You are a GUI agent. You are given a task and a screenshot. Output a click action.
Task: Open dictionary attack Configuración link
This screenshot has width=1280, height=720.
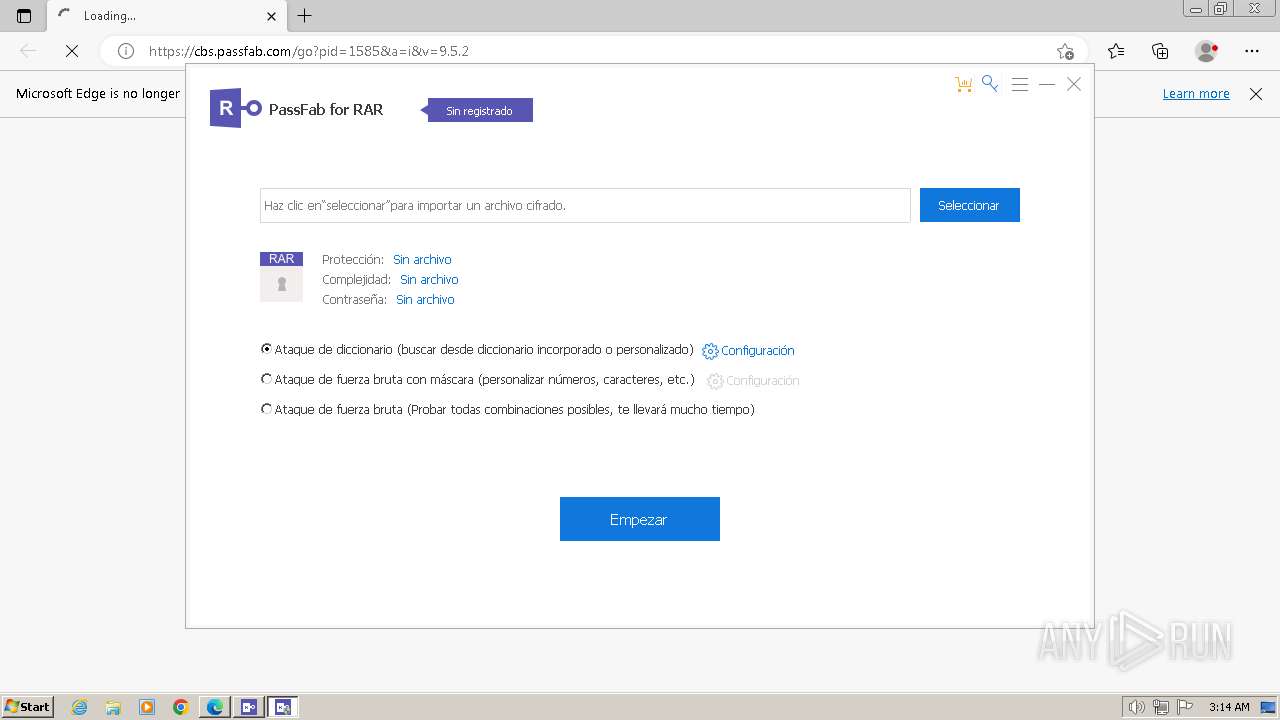coord(758,351)
